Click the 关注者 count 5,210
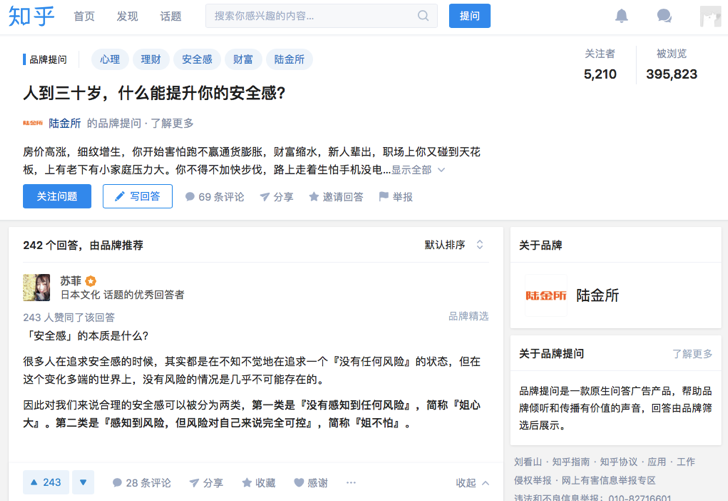Viewport: 728px width, 501px height. 600,74
